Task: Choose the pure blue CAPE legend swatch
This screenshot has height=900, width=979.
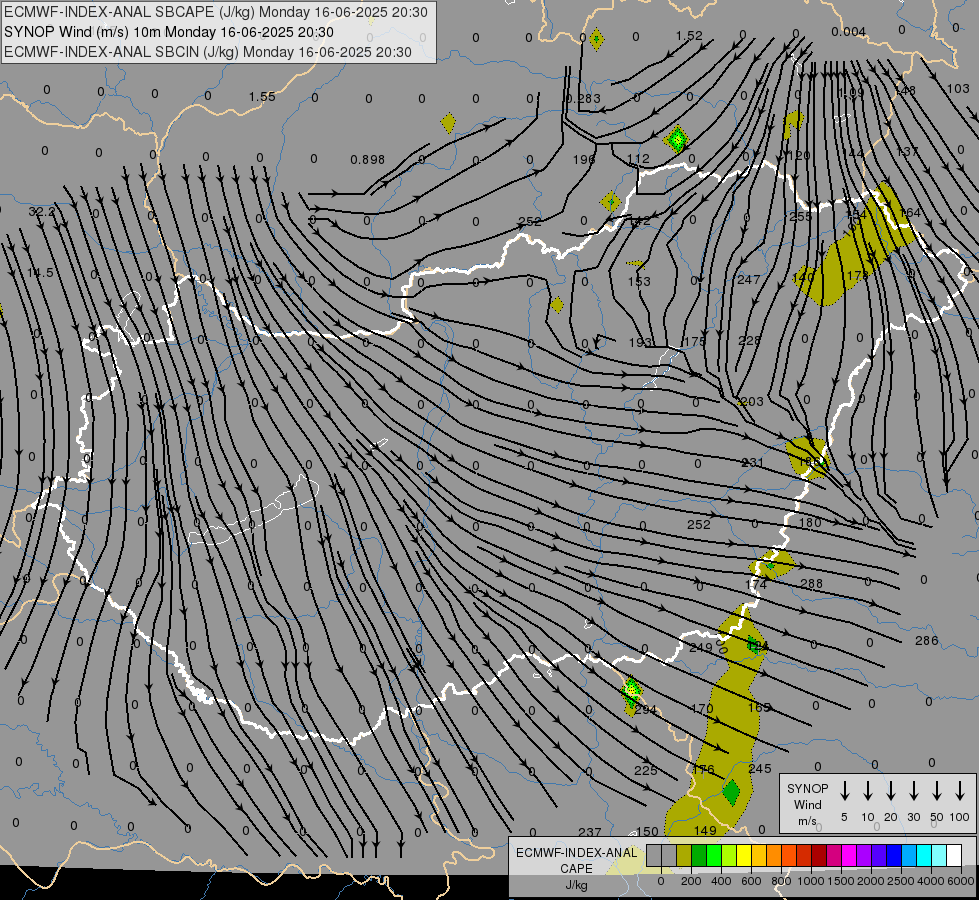Action: tap(893, 856)
